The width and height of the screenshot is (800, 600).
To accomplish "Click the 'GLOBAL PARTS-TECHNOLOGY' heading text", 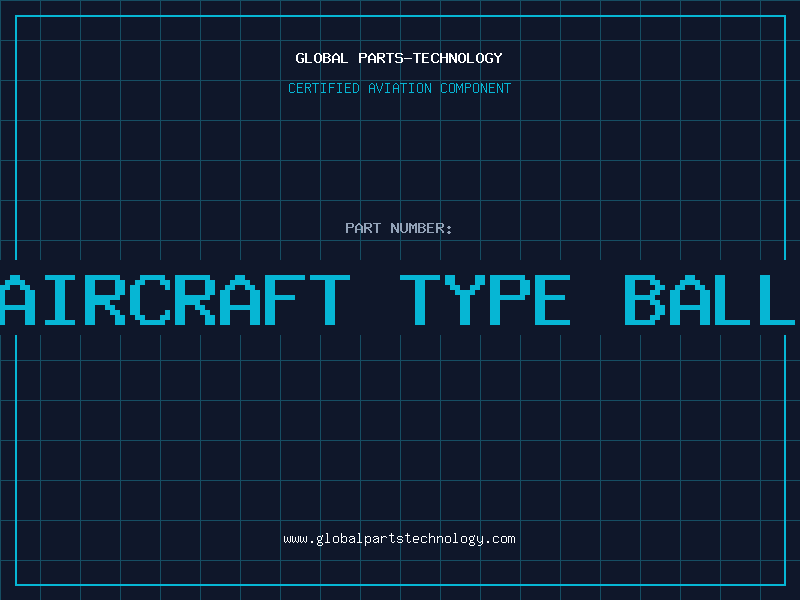I will click(x=399, y=58).
